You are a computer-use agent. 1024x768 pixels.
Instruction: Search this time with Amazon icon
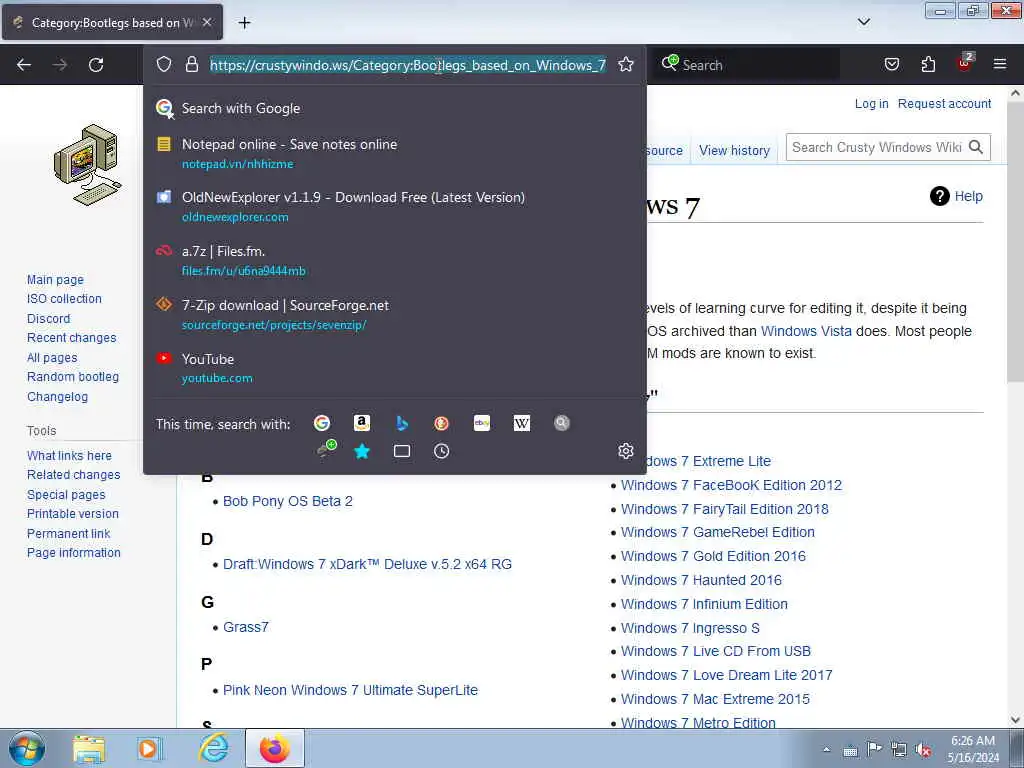(362, 423)
